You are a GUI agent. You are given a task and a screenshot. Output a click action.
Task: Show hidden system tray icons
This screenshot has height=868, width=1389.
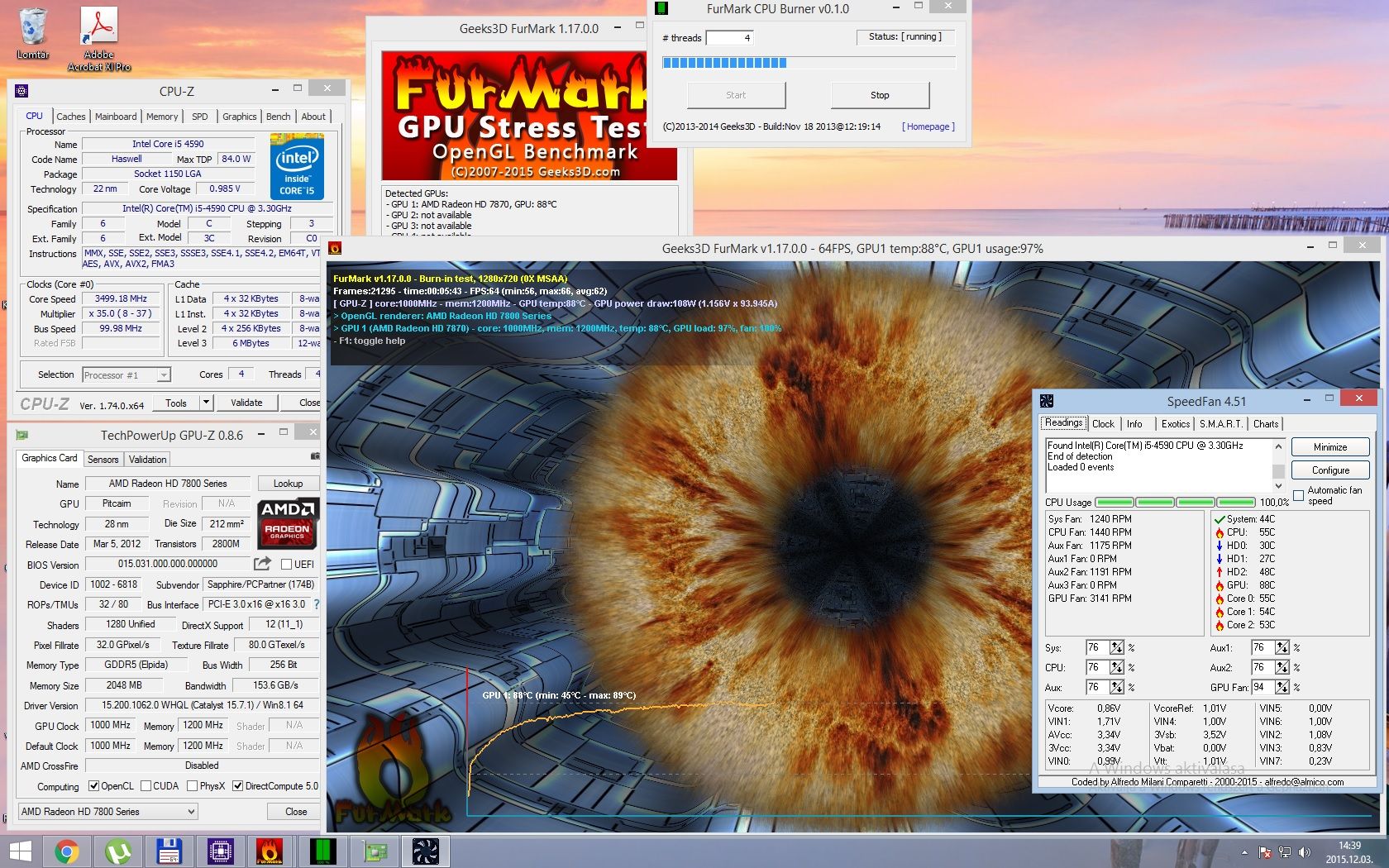pos(1244,852)
